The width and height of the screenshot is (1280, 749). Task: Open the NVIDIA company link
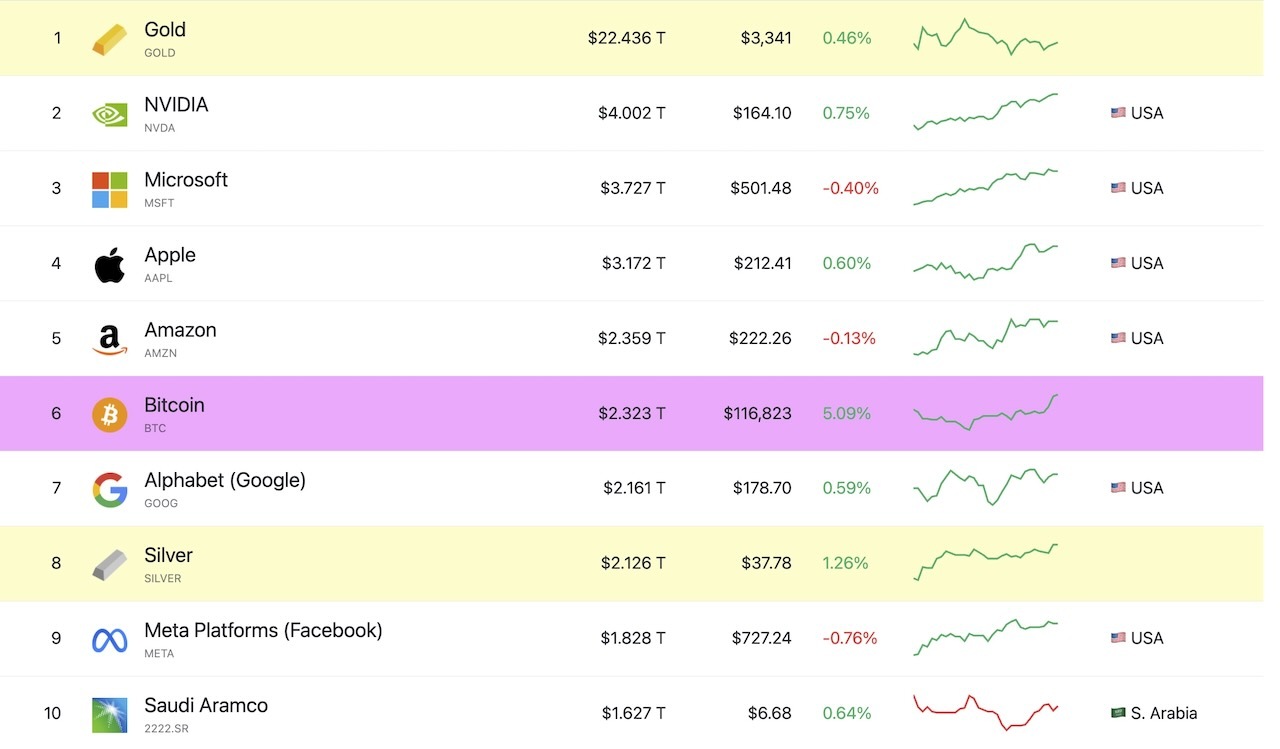pyautogui.click(x=176, y=105)
